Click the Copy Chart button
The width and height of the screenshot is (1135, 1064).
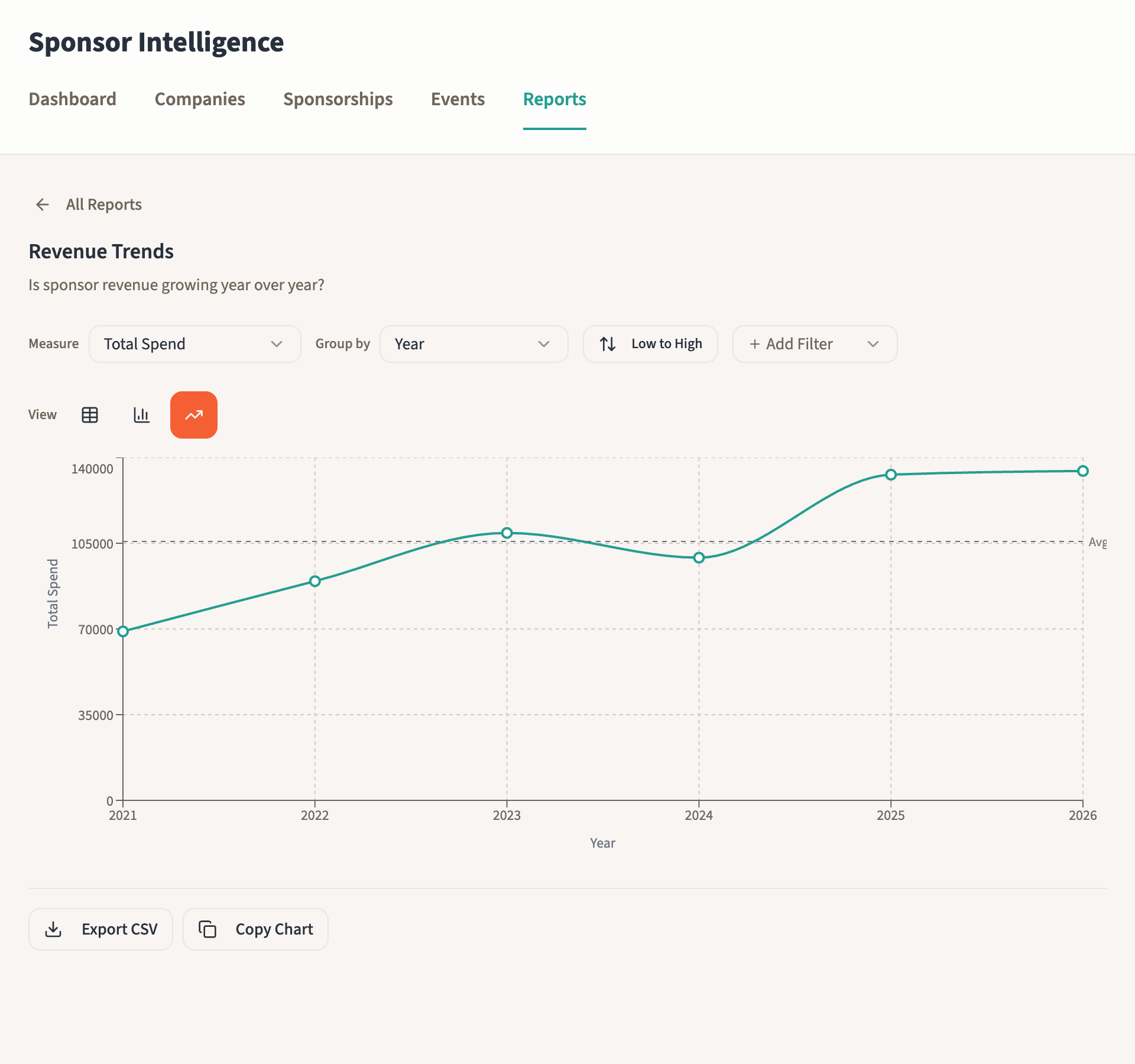255,929
